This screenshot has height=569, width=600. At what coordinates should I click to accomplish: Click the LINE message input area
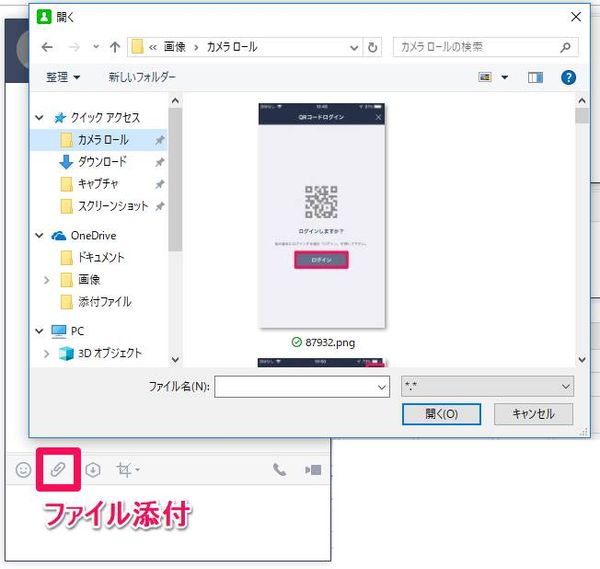coord(168,523)
